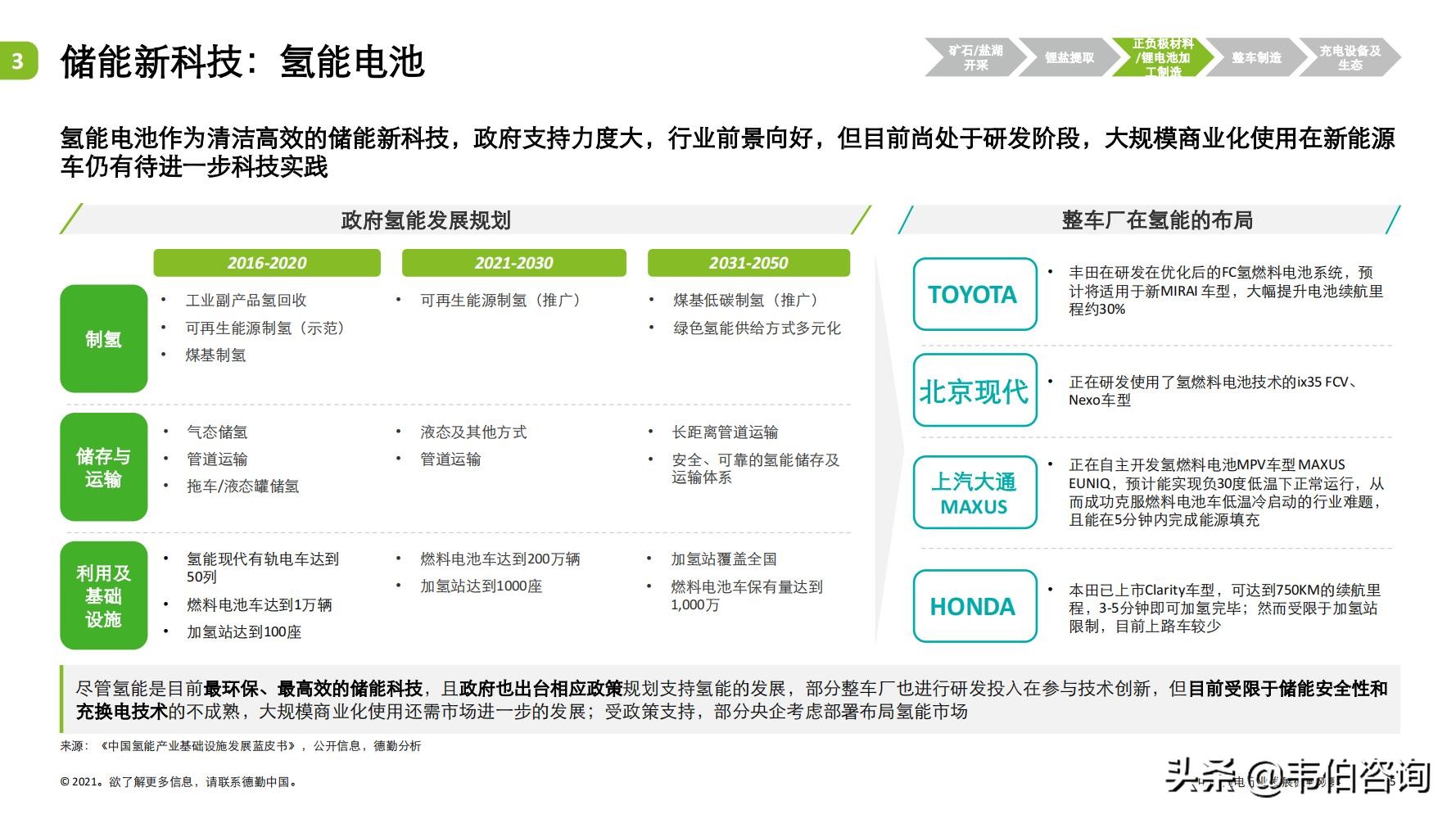
Task: Select the 充电设备及生态 process step arrow
Action: (1350, 57)
